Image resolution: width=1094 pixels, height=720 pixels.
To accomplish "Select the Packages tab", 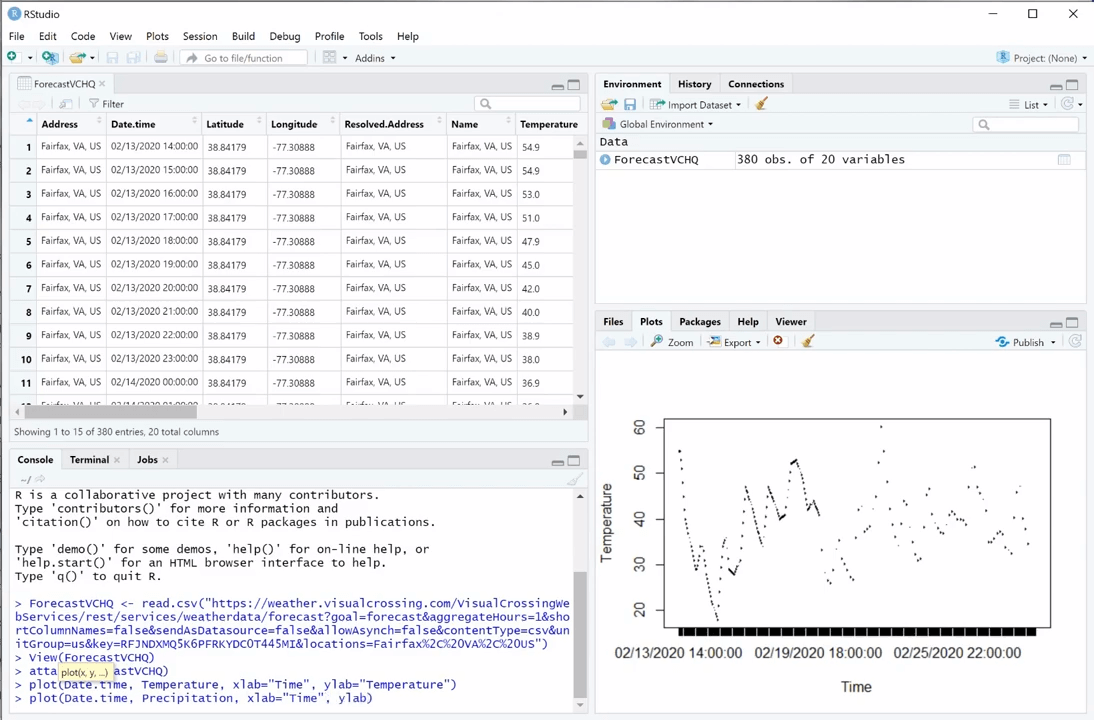I will [x=699, y=321].
